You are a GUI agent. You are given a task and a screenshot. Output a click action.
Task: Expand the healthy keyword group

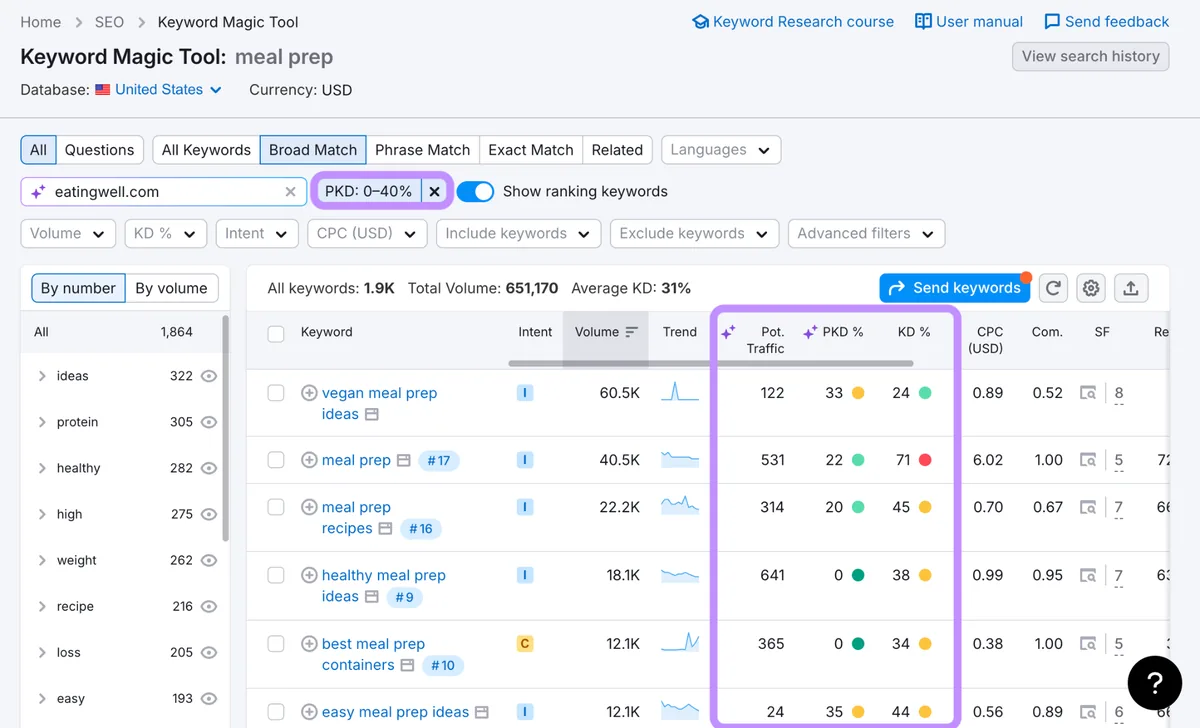point(42,468)
